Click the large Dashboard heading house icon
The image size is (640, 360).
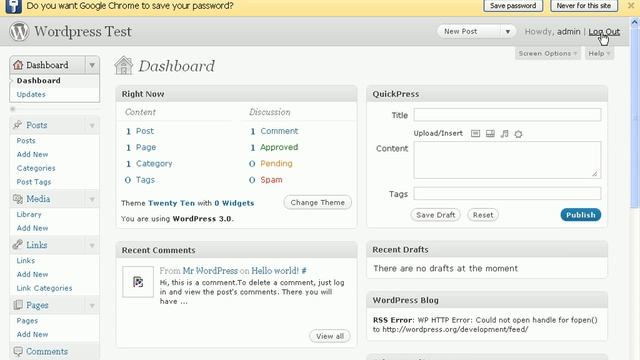point(124,65)
